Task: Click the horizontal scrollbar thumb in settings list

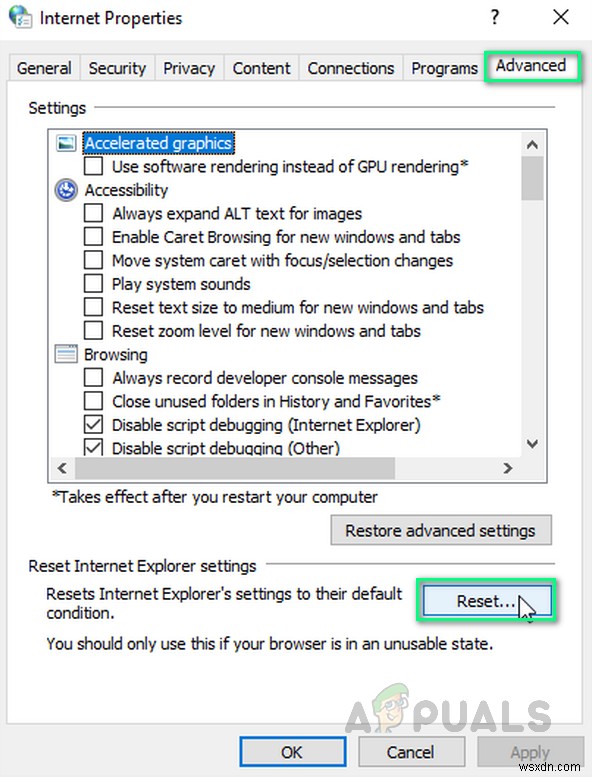Action: pos(235,468)
